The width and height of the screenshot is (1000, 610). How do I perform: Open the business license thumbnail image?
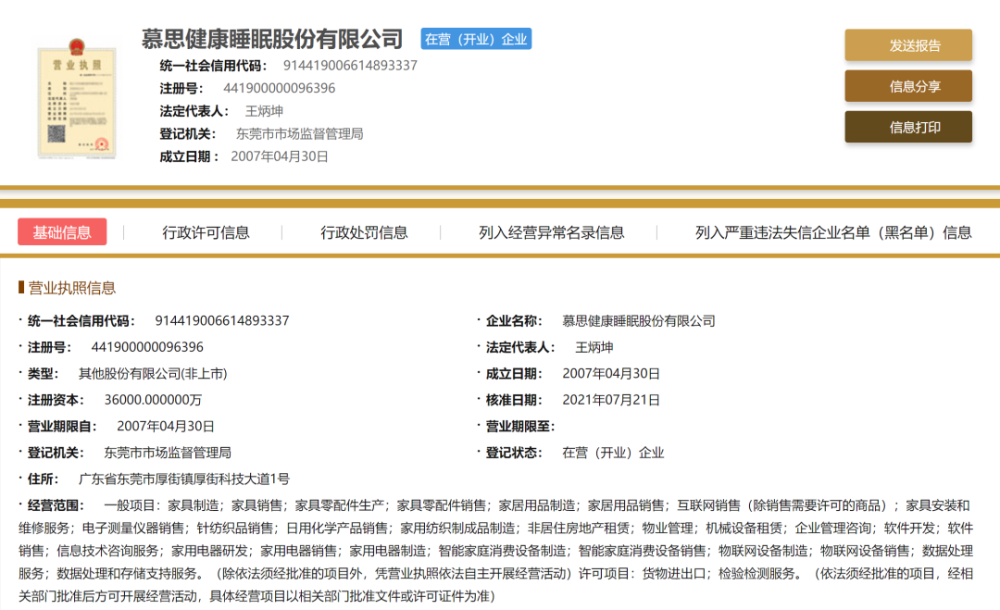(x=77, y=99)
